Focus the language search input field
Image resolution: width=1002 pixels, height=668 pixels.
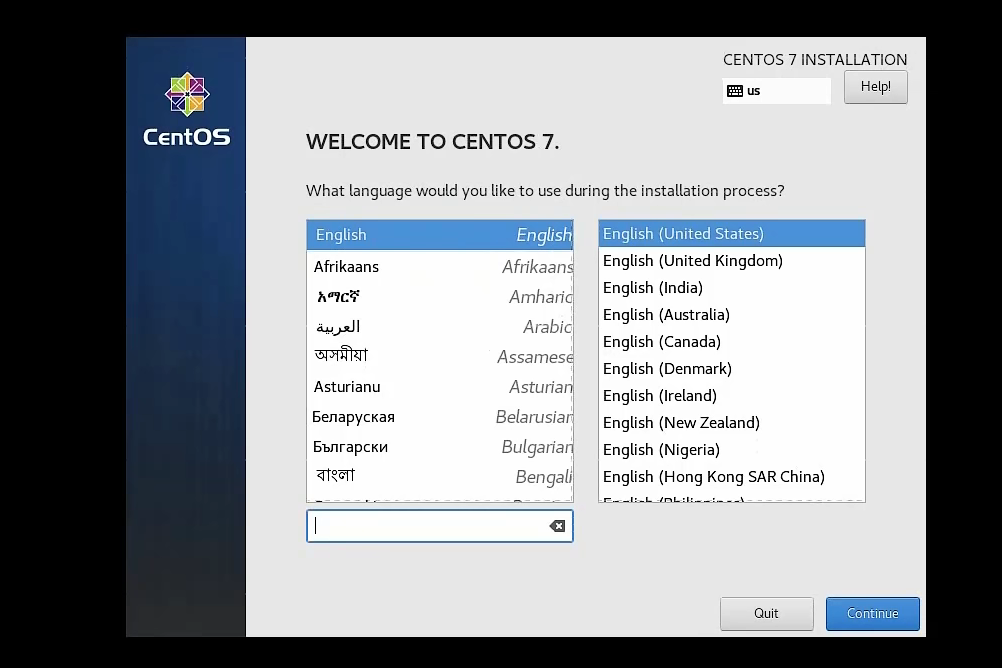[x=440, y=526]
